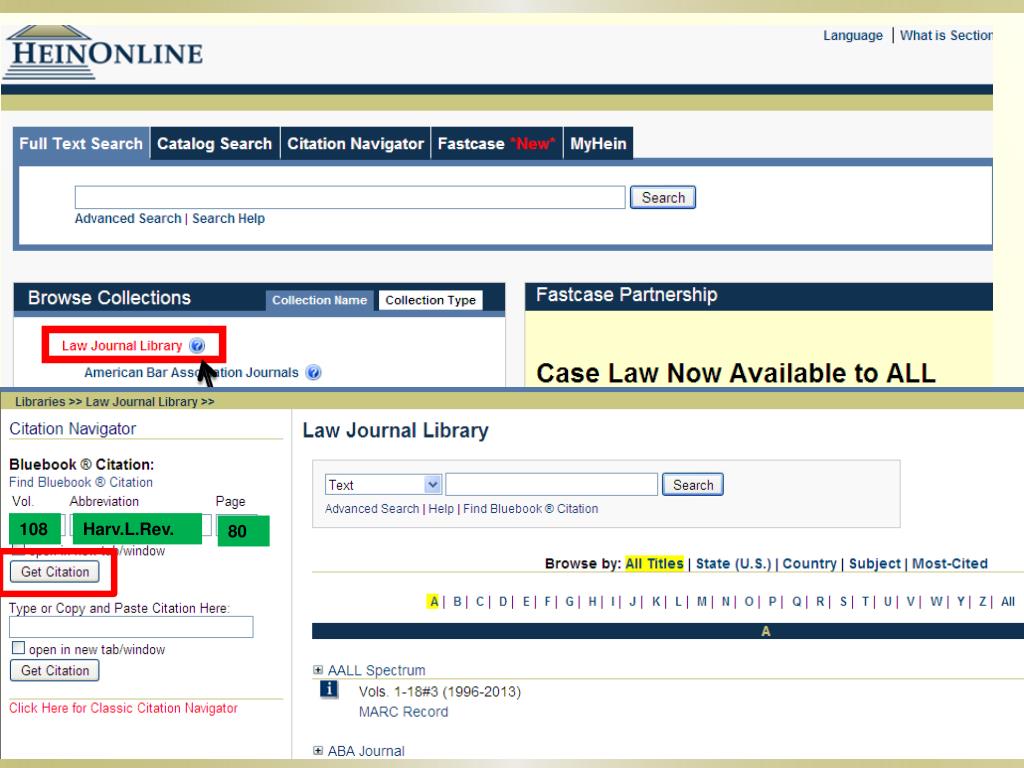The height and width of the screenshot is (768, 1024).
Task: Select letter B in alphabet index
Action: coord(457,601)
